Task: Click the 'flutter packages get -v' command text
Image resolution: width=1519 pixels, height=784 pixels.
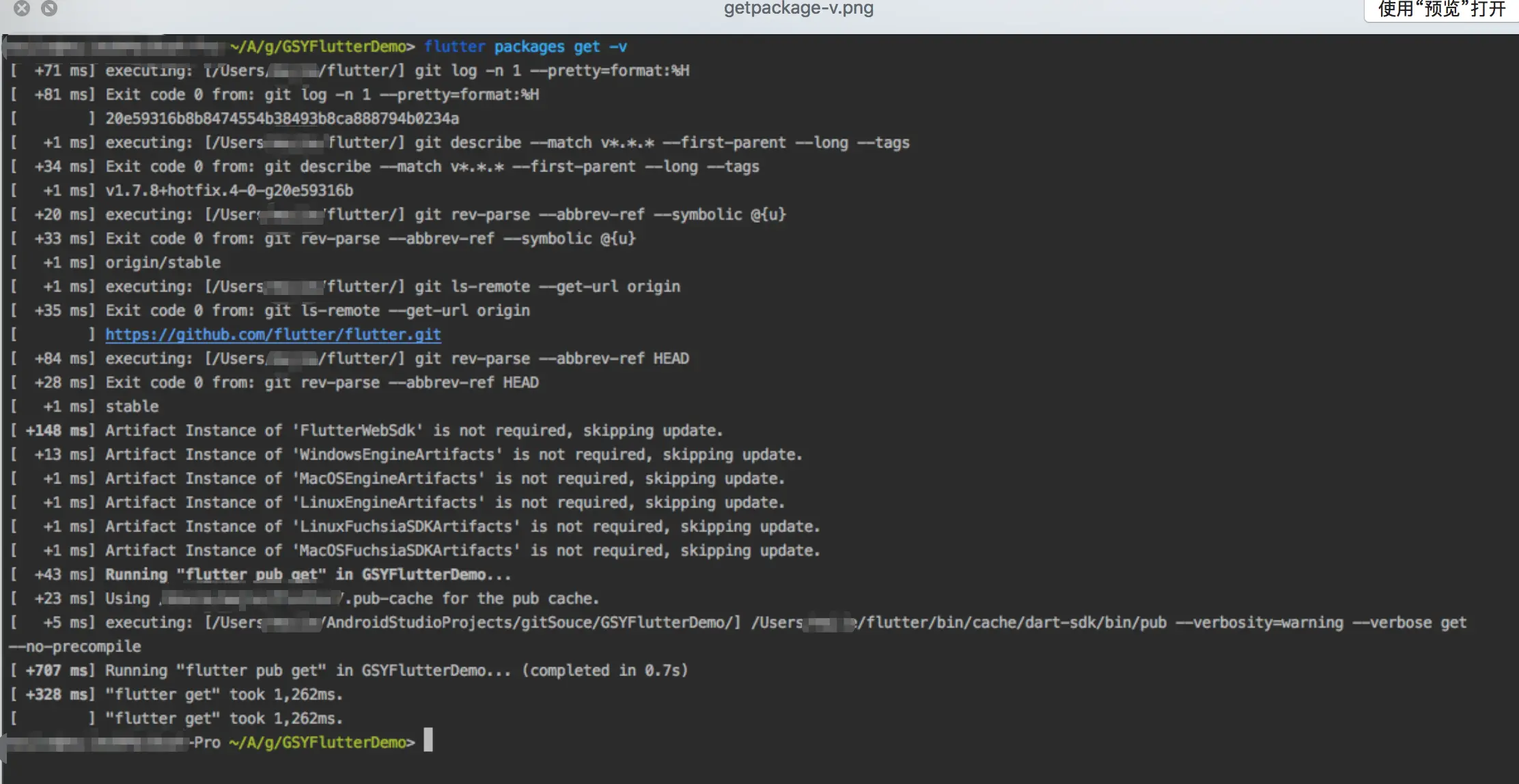Action: 525,46
